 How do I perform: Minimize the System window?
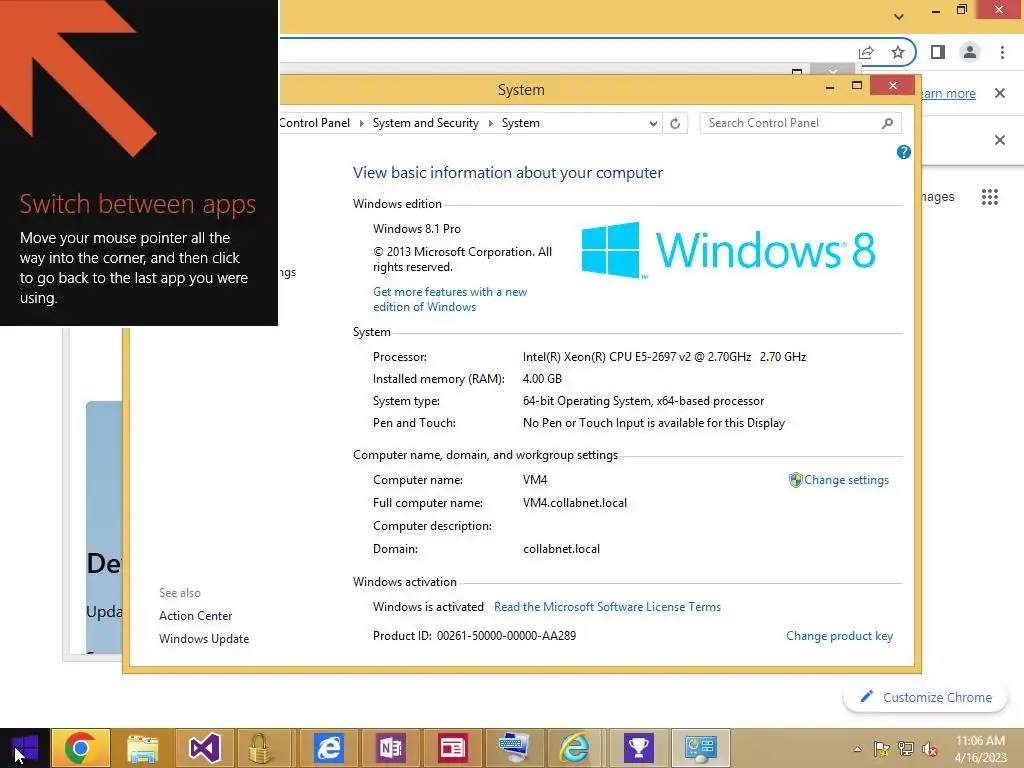[829, 86]
